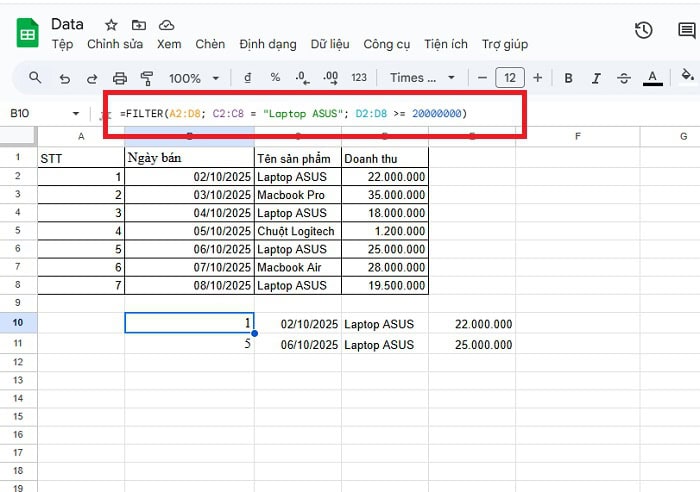Click the decrease font size minus button
Screen dimensions: 700x492
tap(482, 78)
